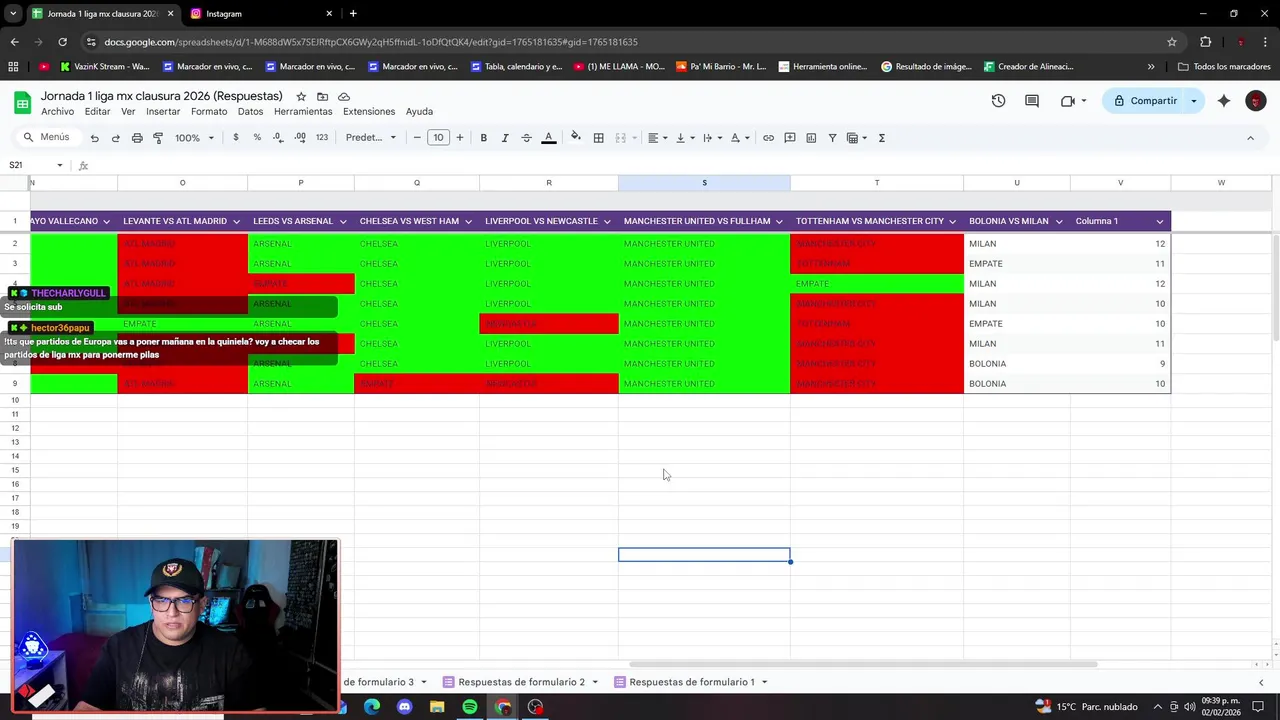
Task: Open the Editar menu
Action: [x=97, y=112]
